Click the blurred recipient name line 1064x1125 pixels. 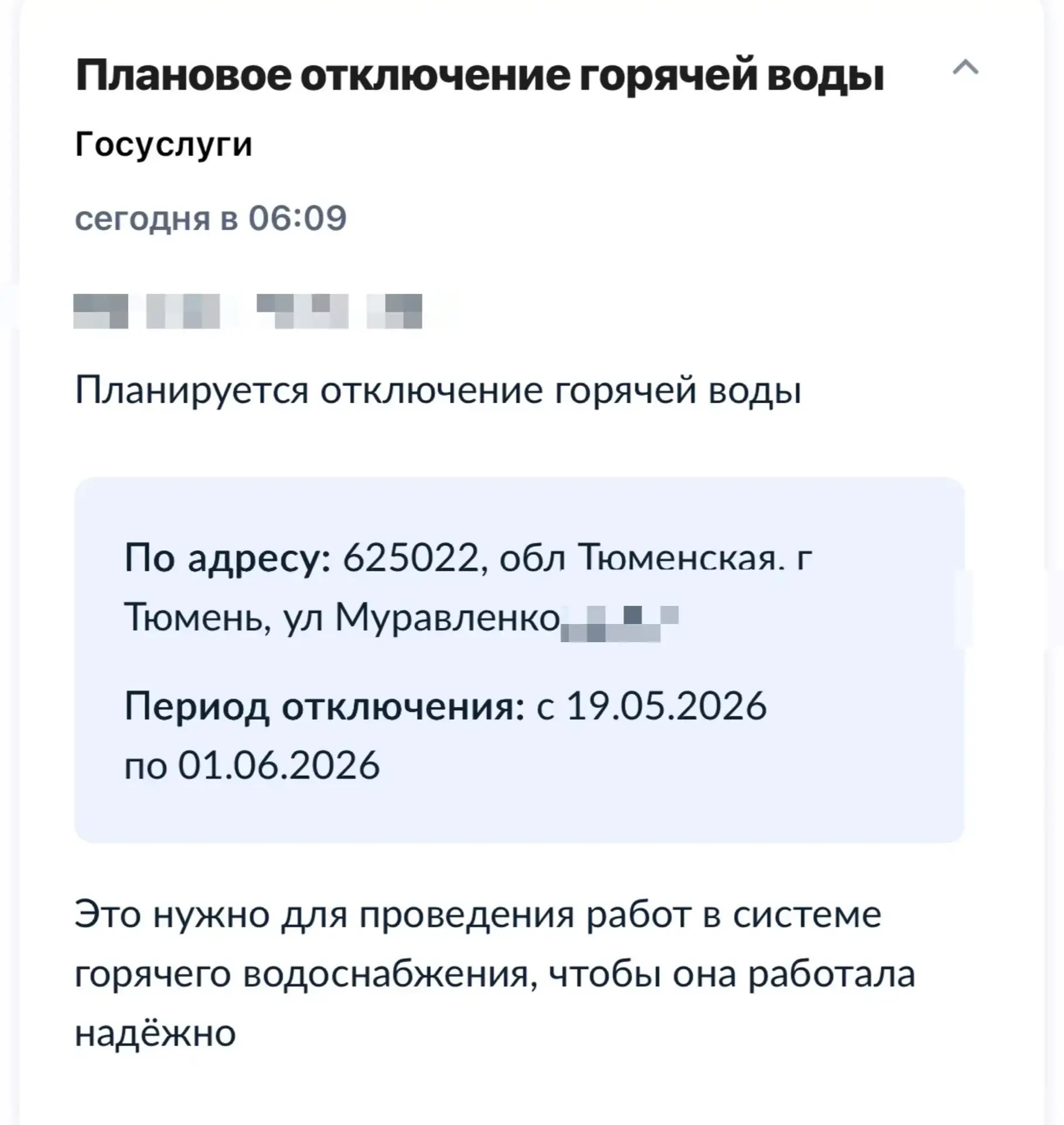(247, 311)
